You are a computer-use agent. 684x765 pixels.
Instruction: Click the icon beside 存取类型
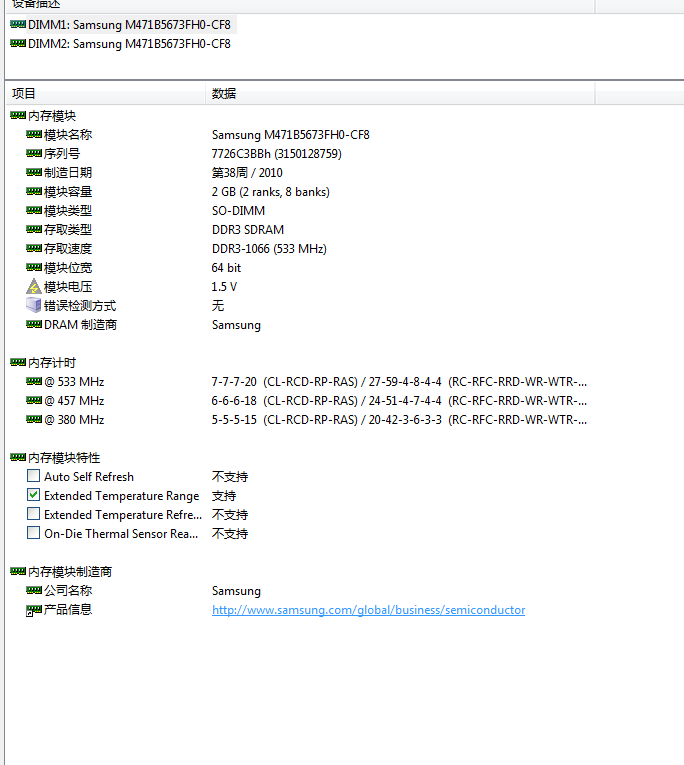(x=34, y=229)
